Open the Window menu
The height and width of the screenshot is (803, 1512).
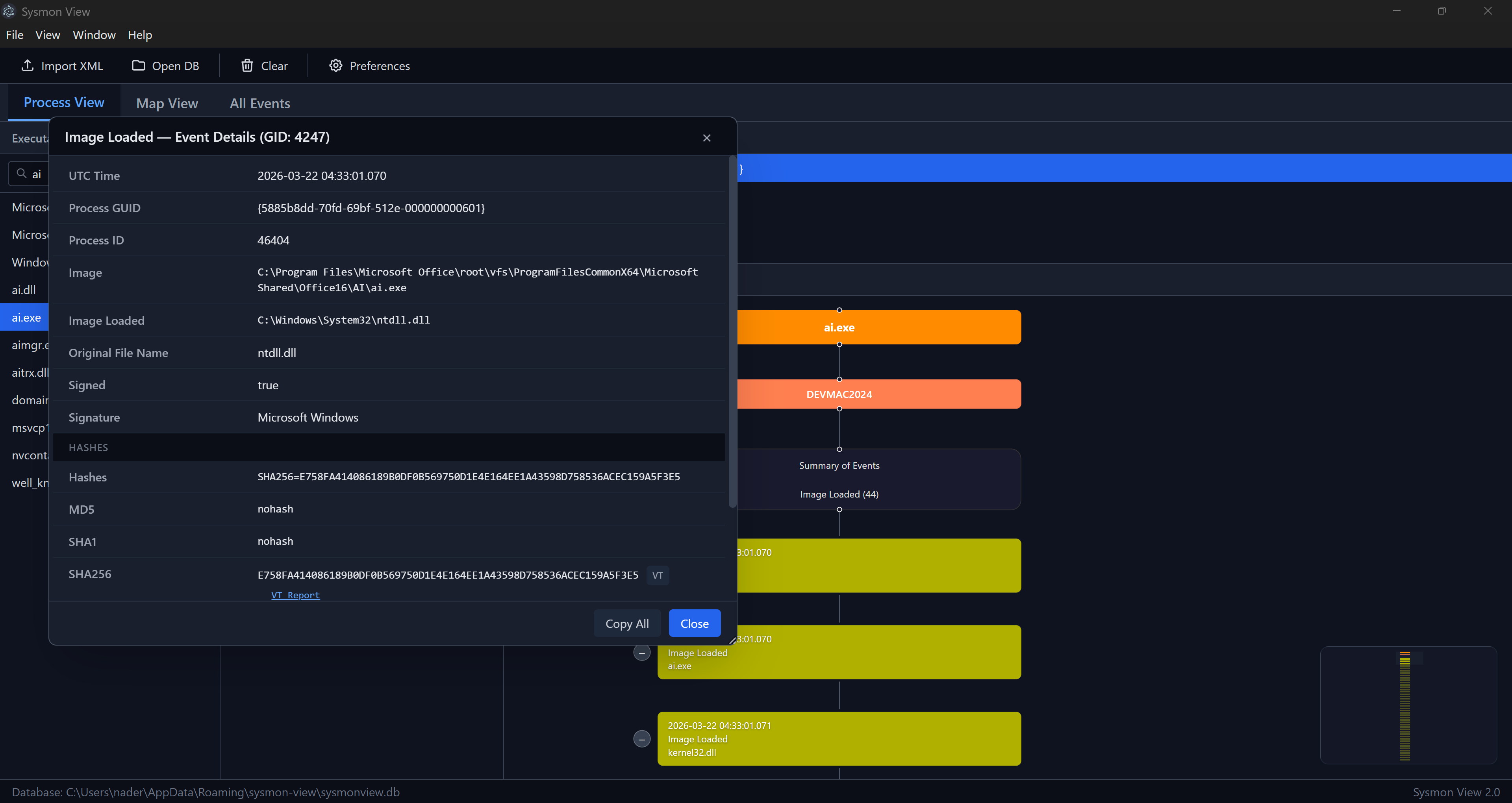pos(94,35)
